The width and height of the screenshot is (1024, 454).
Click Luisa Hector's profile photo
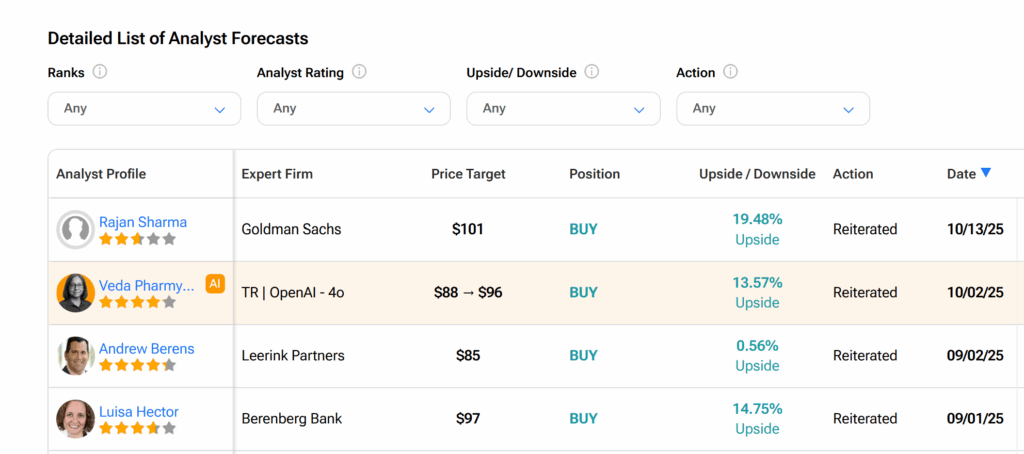click(75, 419)
